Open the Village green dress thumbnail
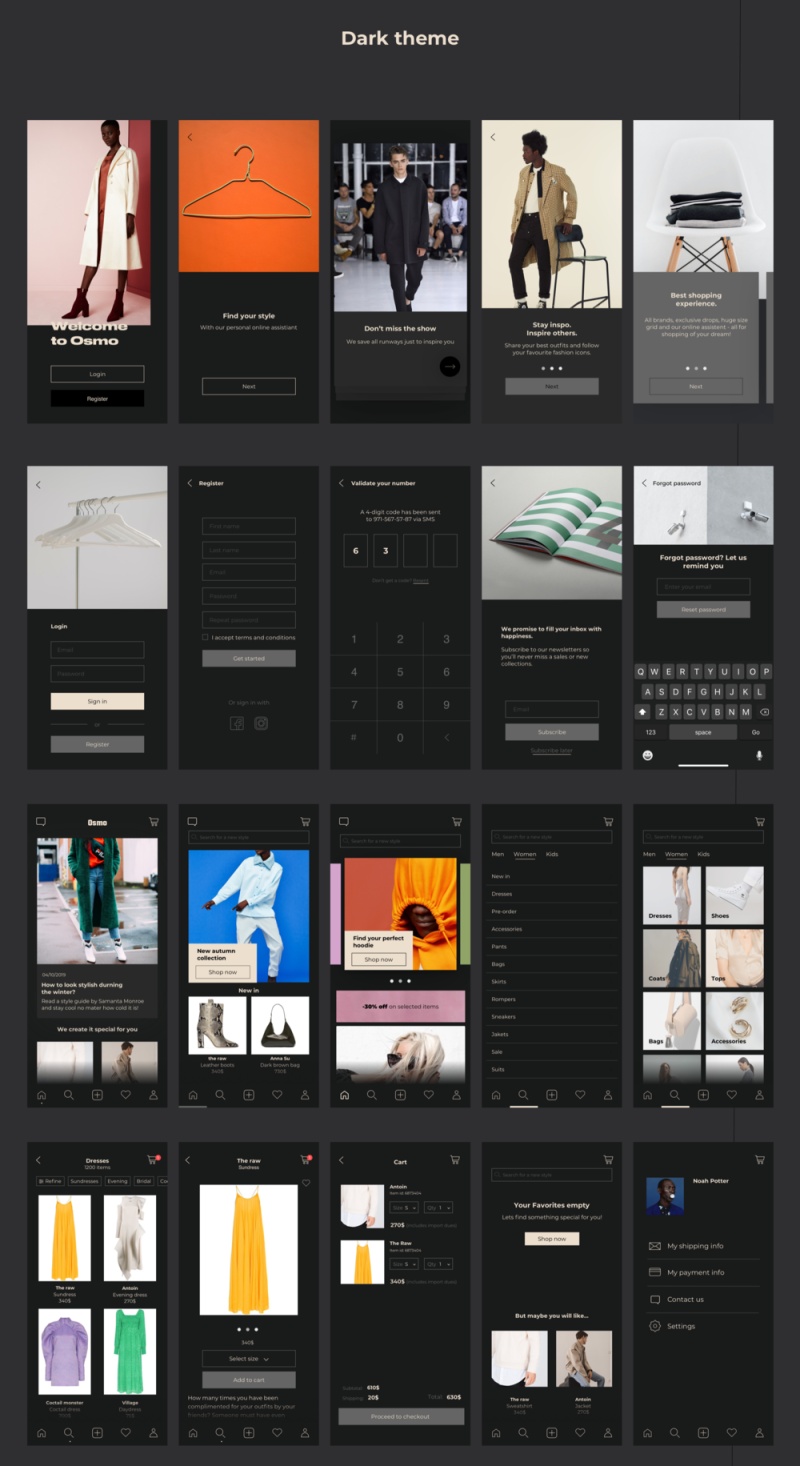This screenshot has width=800, height=1466. click(130, 1352)
